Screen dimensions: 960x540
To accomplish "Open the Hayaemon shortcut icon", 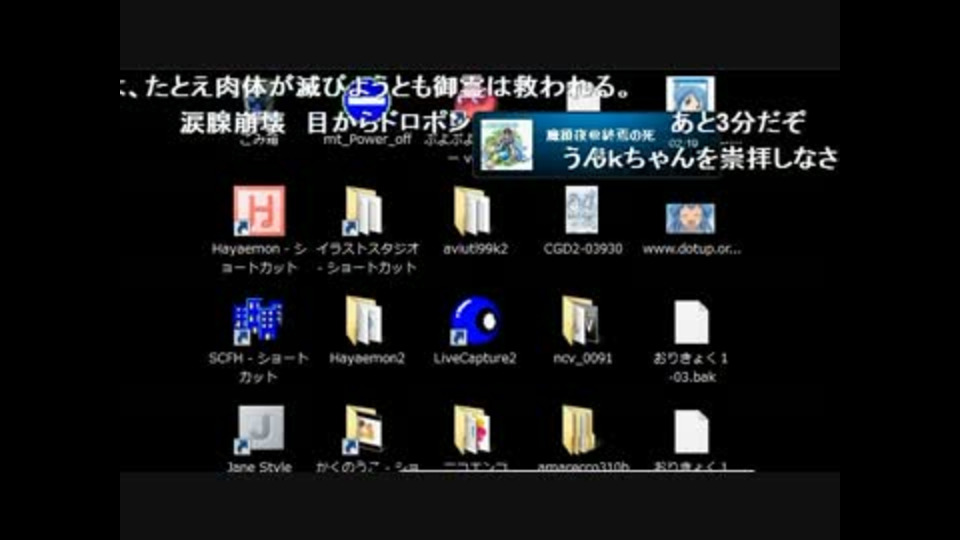I will tap(259, 211).
